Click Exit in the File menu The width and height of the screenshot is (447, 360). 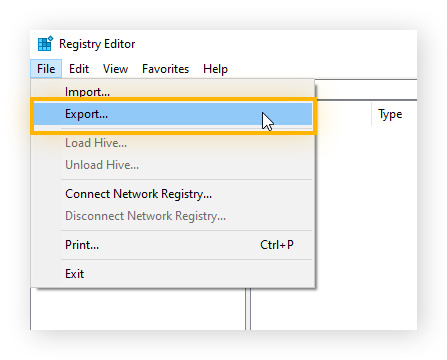[x=173, y=274]
